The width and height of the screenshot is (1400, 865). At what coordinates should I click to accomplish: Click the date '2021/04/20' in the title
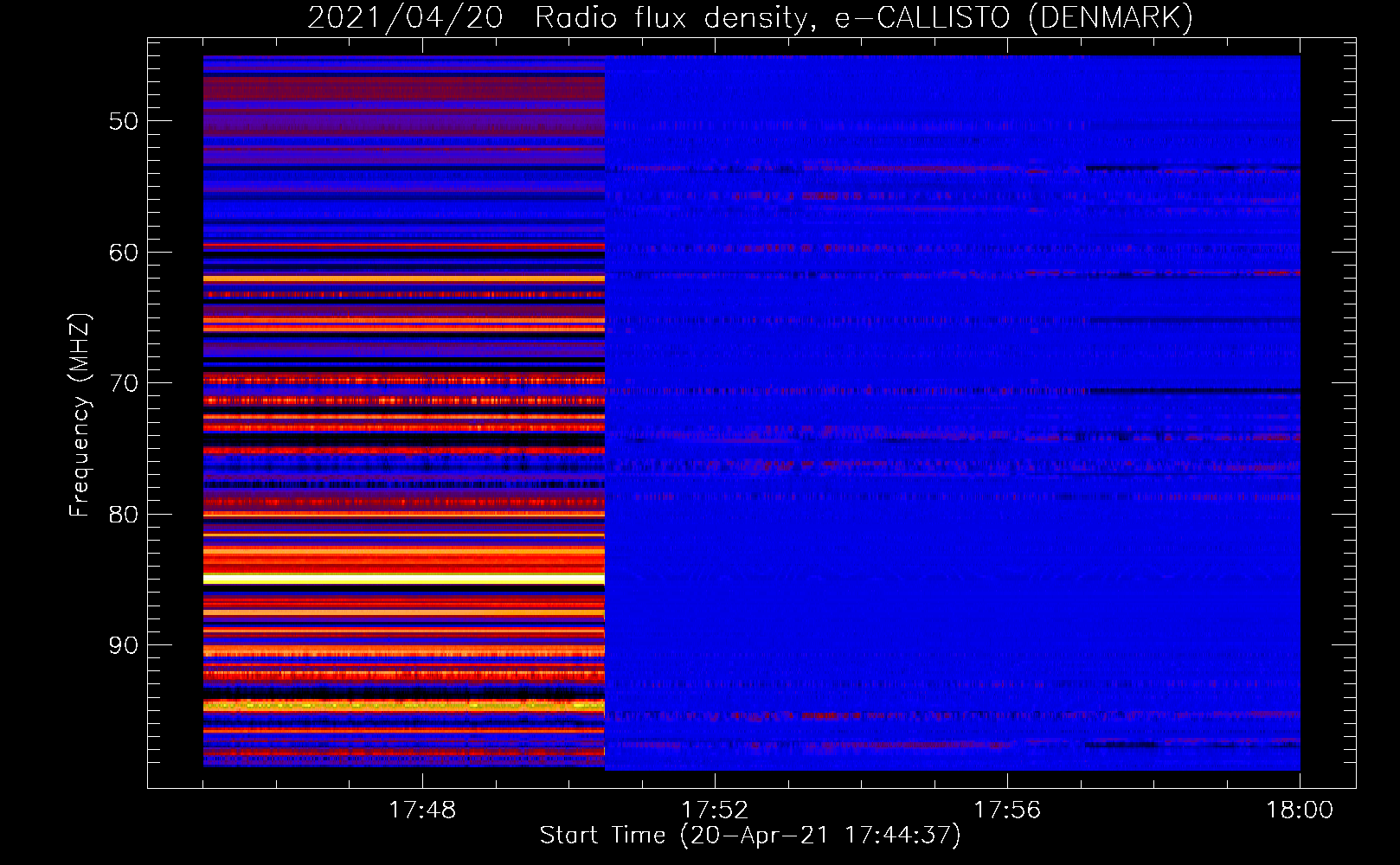[405, 17]
